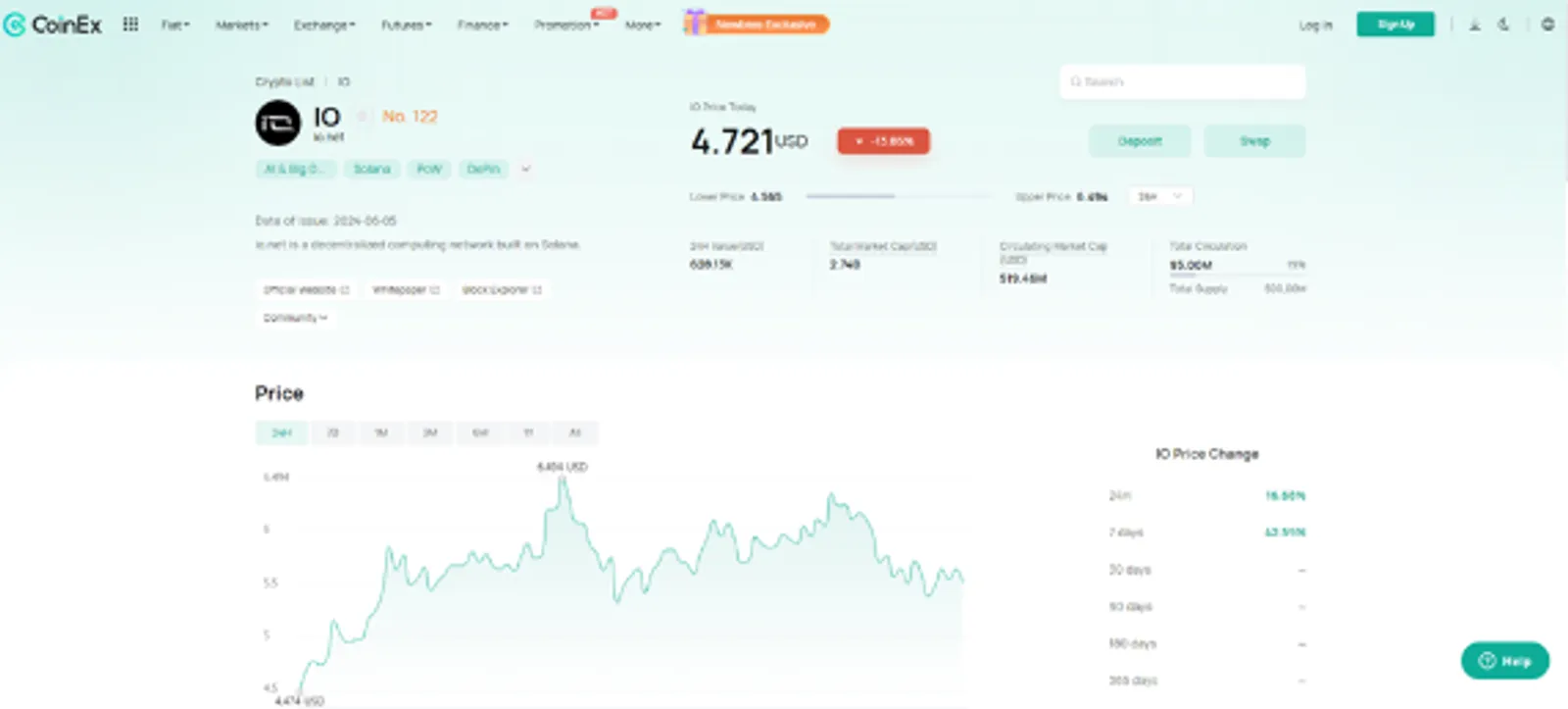
Task: Click the gift box promo icon
Action: pos(694,23)
